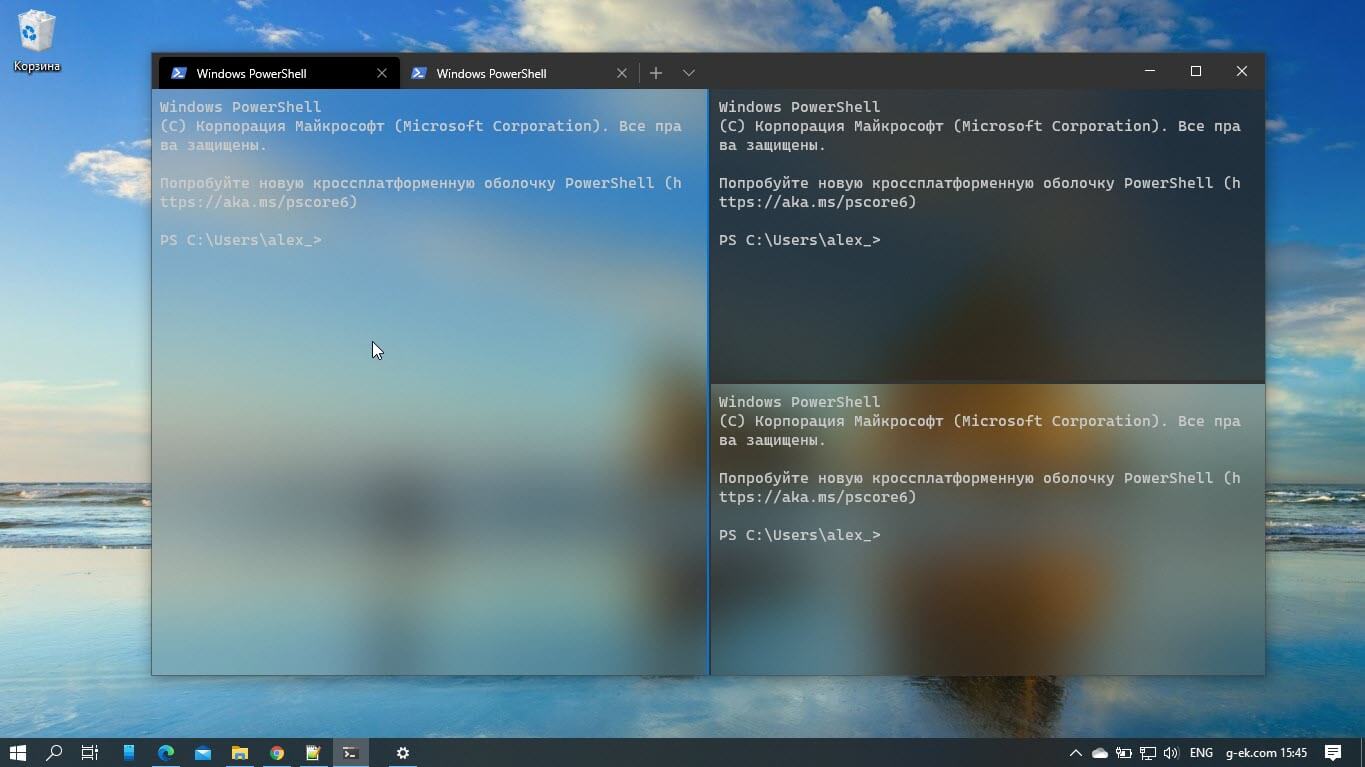Open the taskbar clock showing 15:45
The image size is (1365, 767).
(x=1266, y=753)
